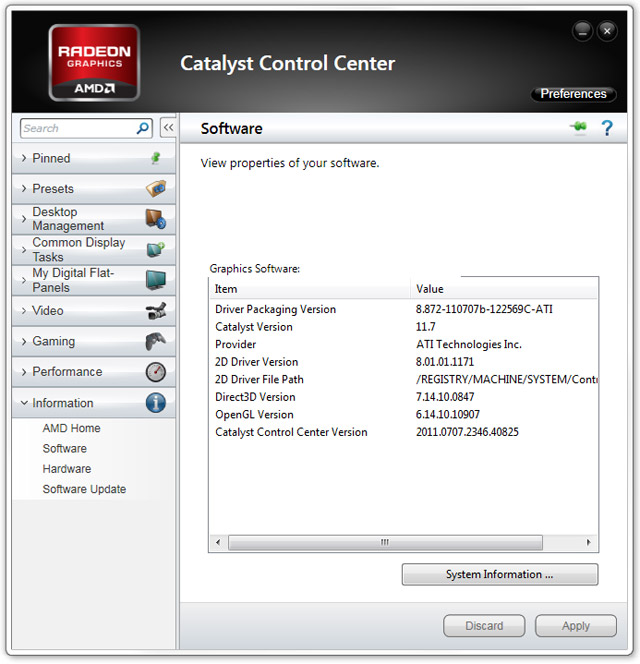This screenshot has width=640, height=664.
Task: Click the Discard button
Action: [x=484, y=625]
